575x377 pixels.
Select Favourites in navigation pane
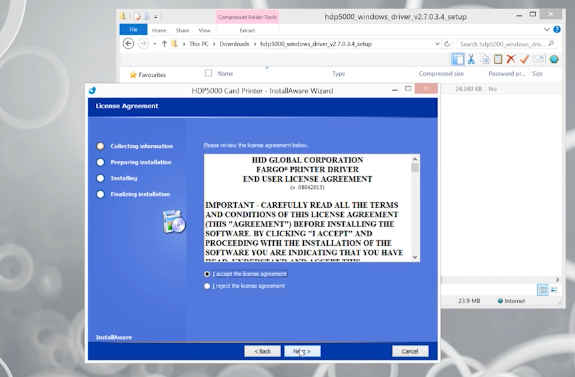tap(148, 75)
